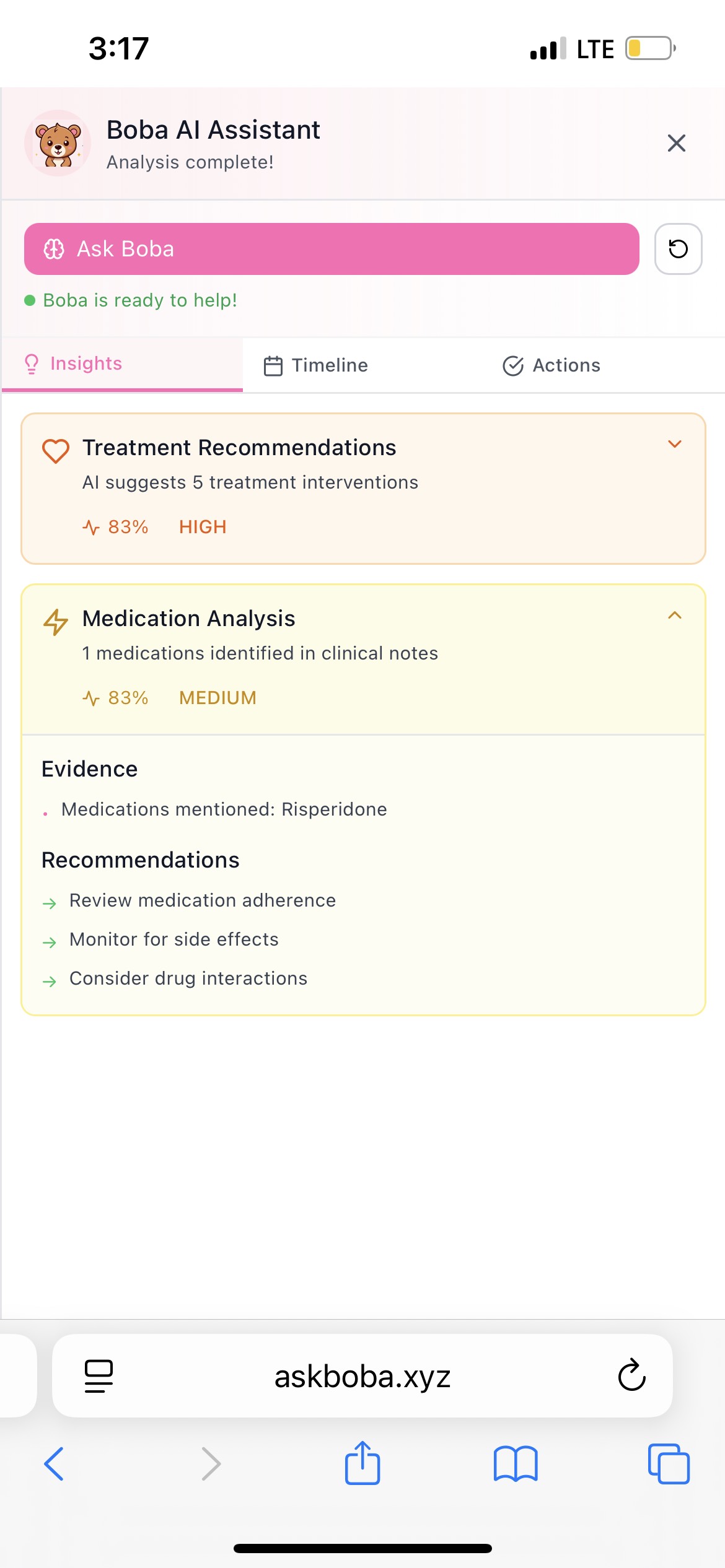Tap Review medication adherence recommendation
Viewport: 725px width, 1568px height.
[203, 900]
